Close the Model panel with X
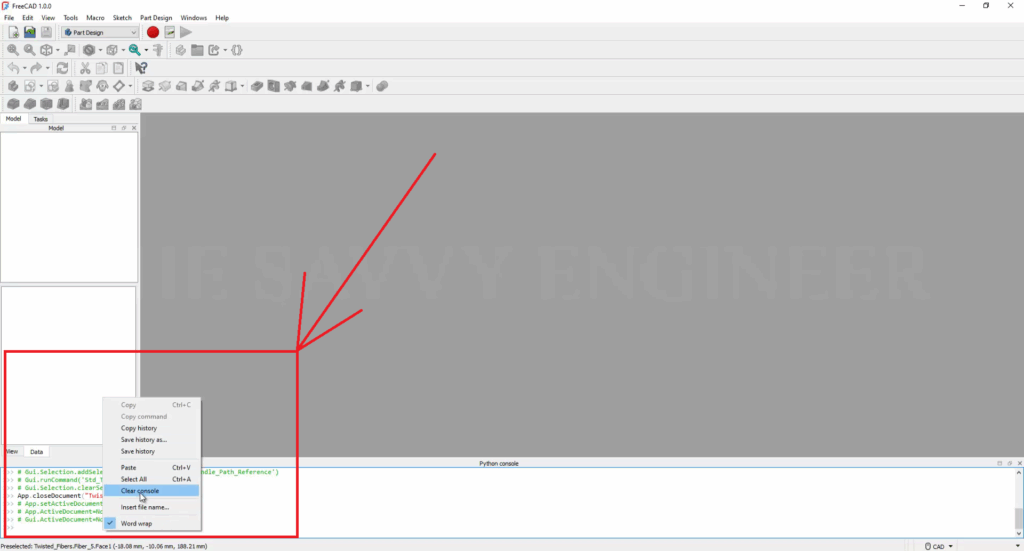Viewport: 1024px width, 551px height. click(x=134, y=128)
